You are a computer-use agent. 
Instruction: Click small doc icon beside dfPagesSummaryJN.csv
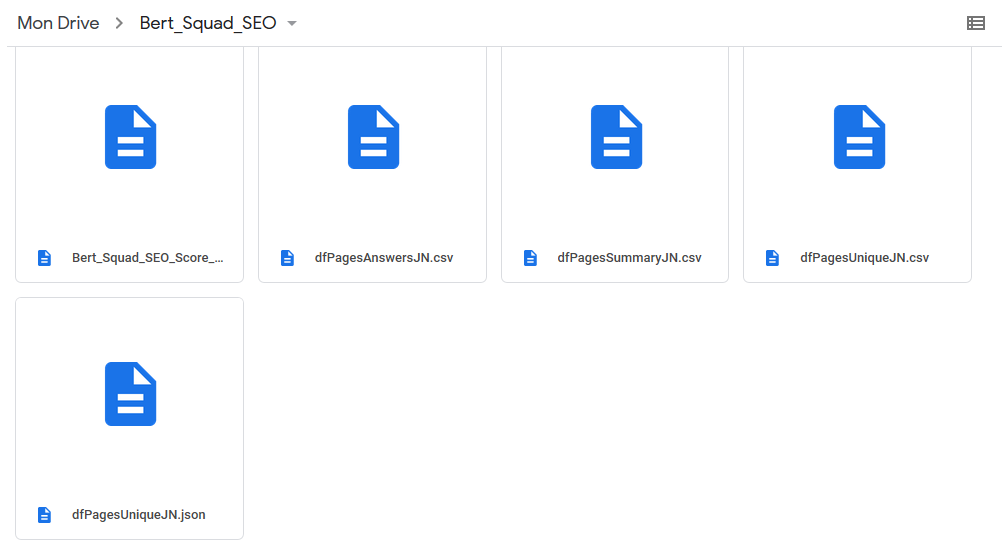coord(530,257)
